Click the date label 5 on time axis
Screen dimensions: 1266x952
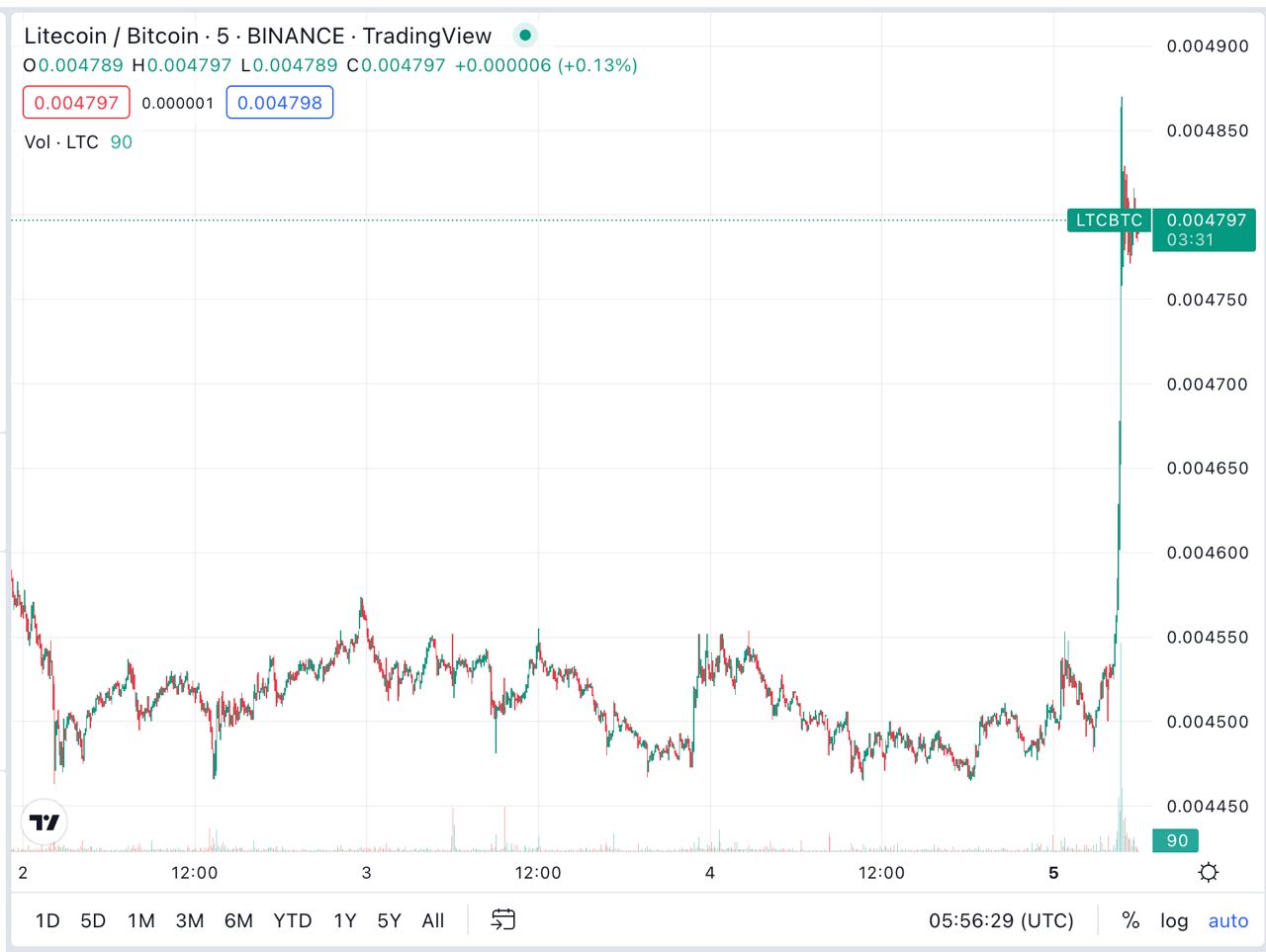(x=1053, y=872)
